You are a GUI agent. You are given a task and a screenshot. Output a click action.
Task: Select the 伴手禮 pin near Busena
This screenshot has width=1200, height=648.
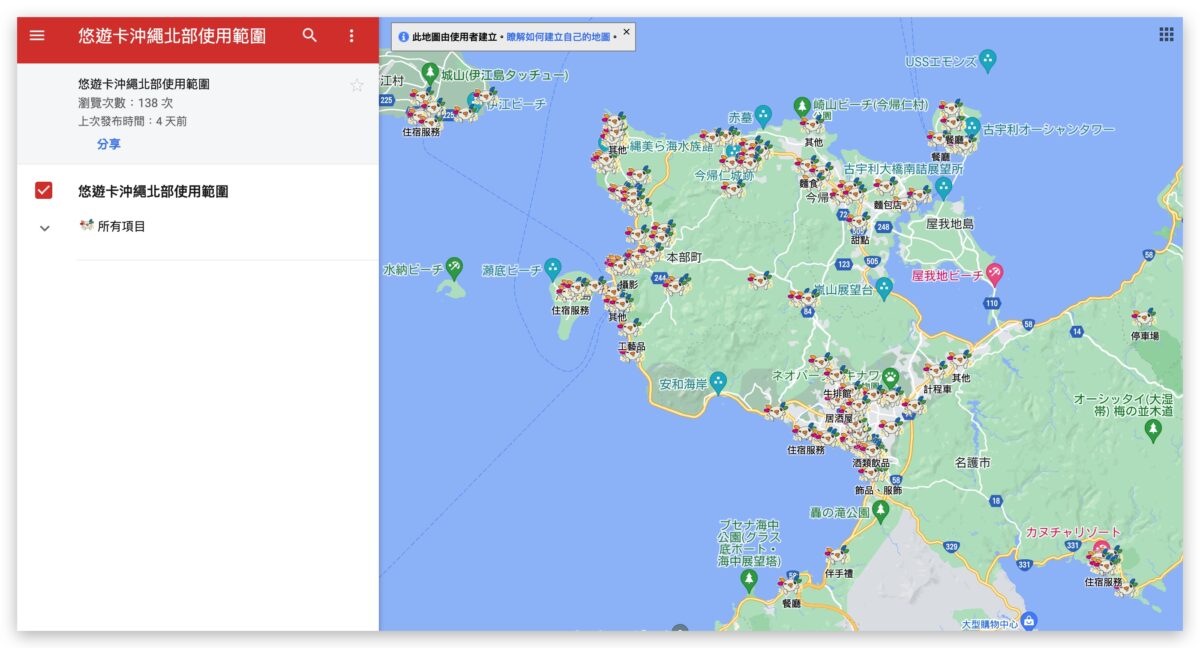pos(837,555)
